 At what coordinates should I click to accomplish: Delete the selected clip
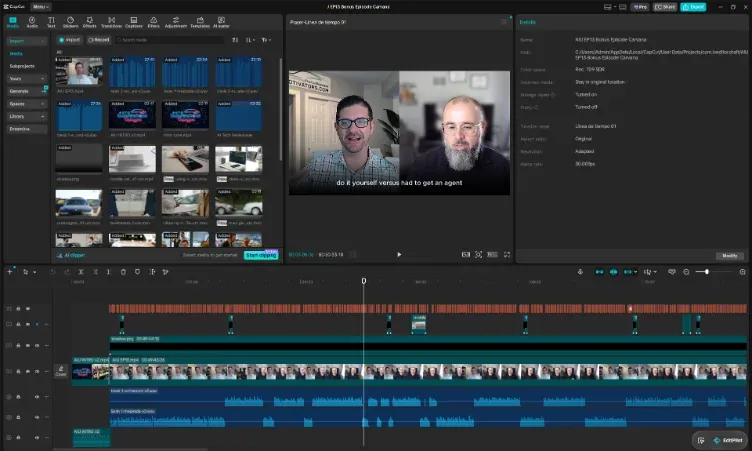tap(123, 272)
